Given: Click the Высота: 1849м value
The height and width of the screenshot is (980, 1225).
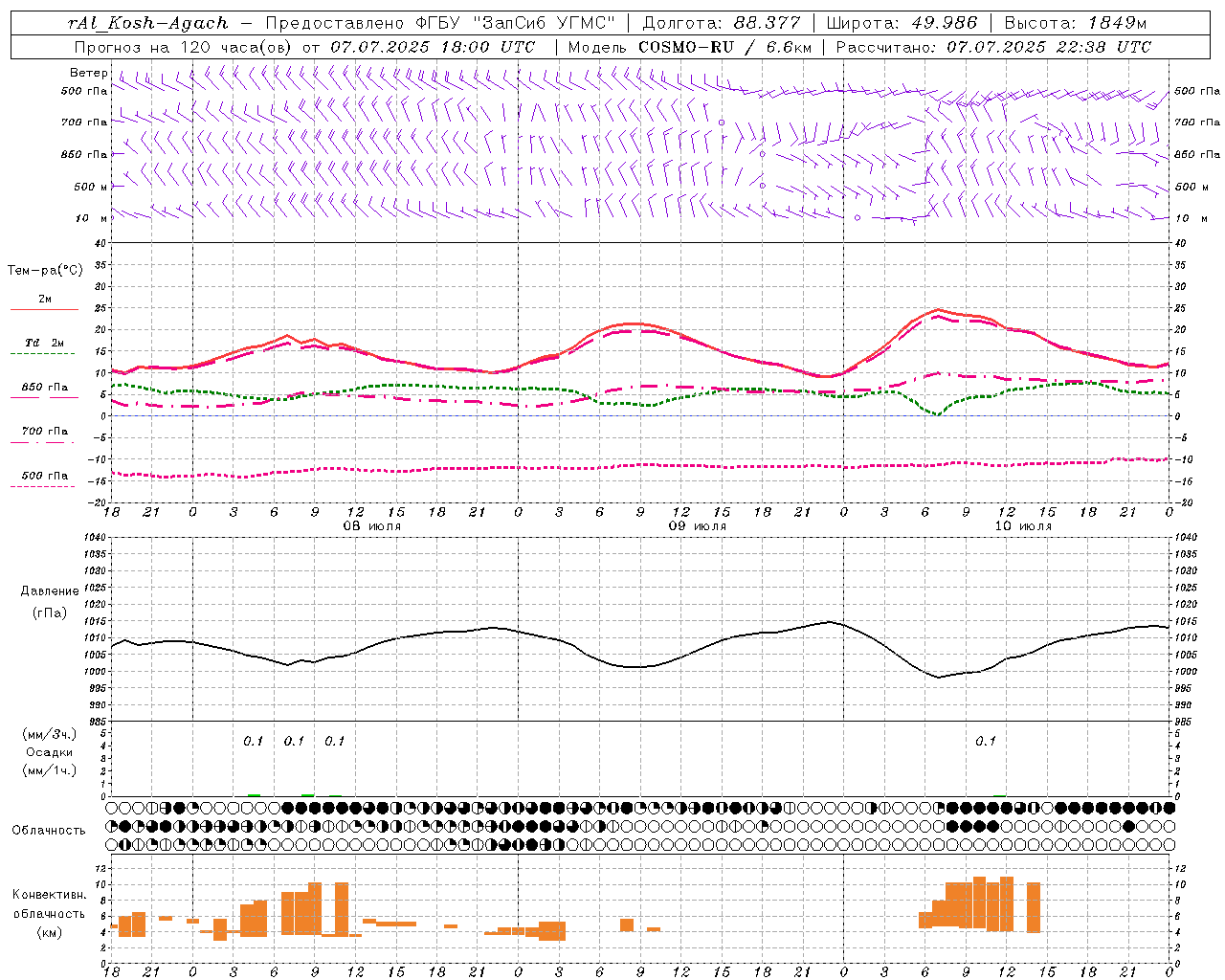Looking at the screenshot, I should click(x=1075, y=23).
